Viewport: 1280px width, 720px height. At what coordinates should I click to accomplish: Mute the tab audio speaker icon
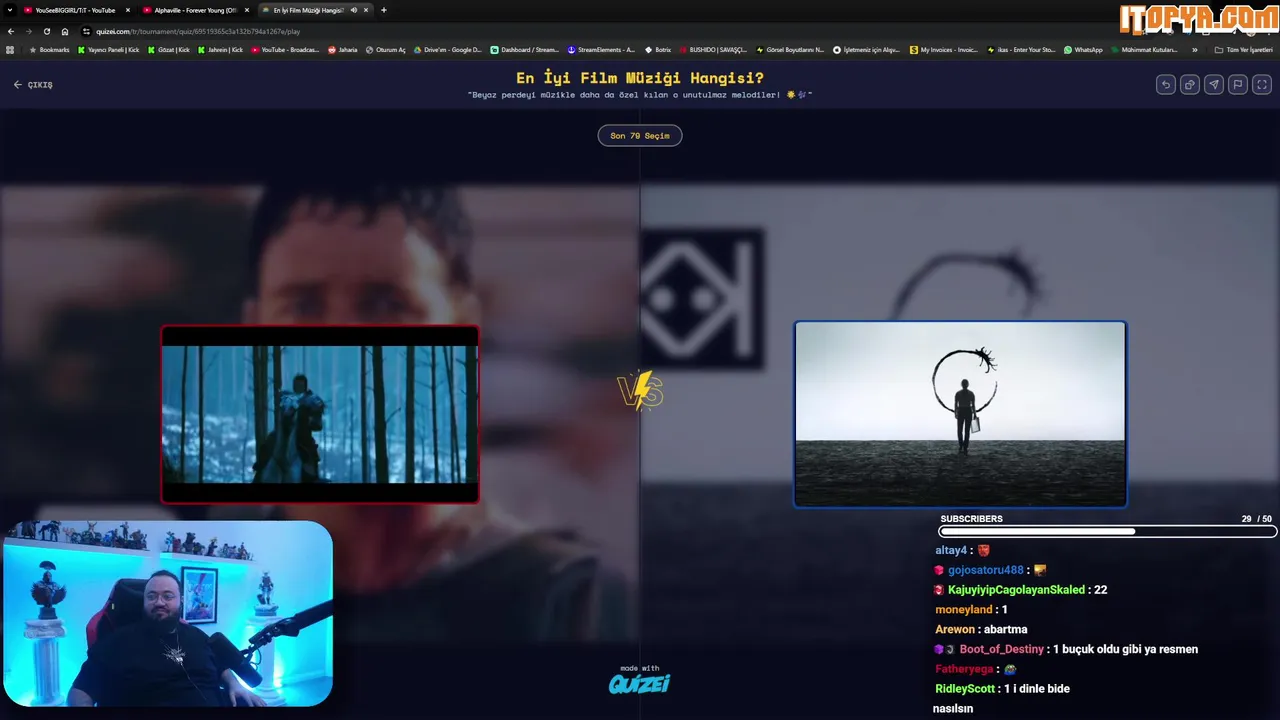(353, 10)
